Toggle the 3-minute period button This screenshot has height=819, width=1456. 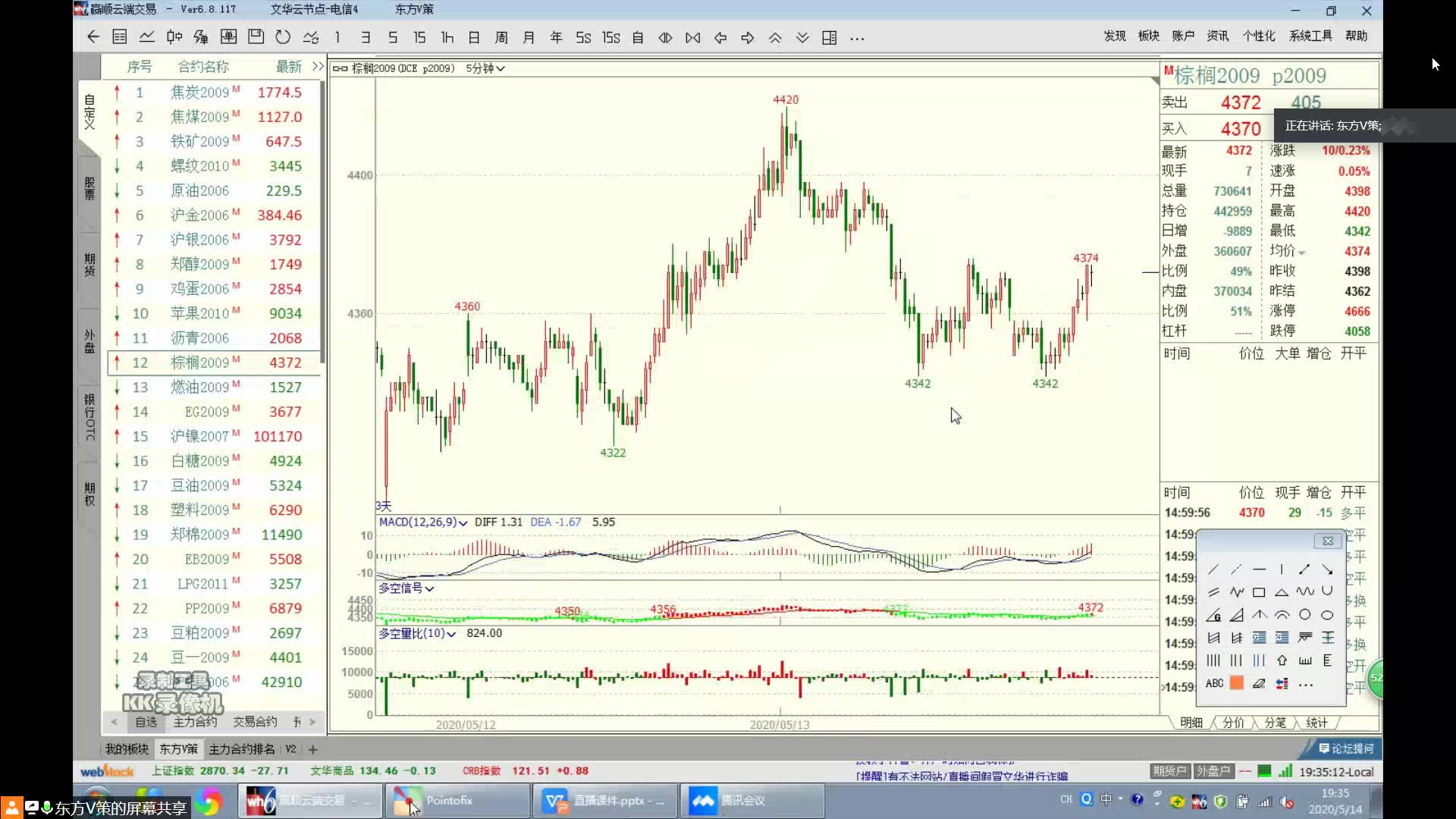click(x=365, y=37)
